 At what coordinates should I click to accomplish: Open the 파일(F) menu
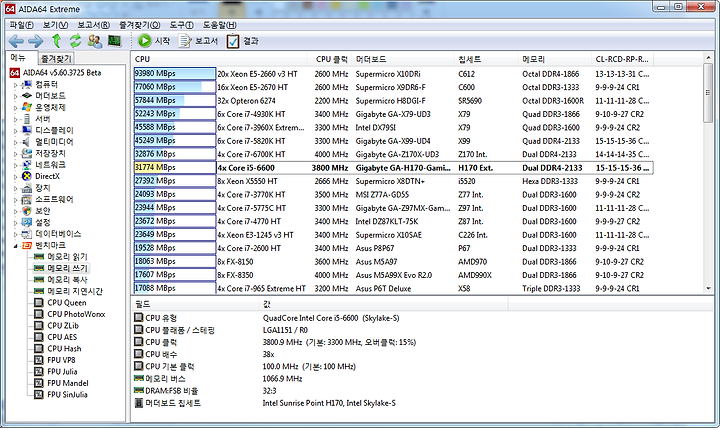[22, 25]
